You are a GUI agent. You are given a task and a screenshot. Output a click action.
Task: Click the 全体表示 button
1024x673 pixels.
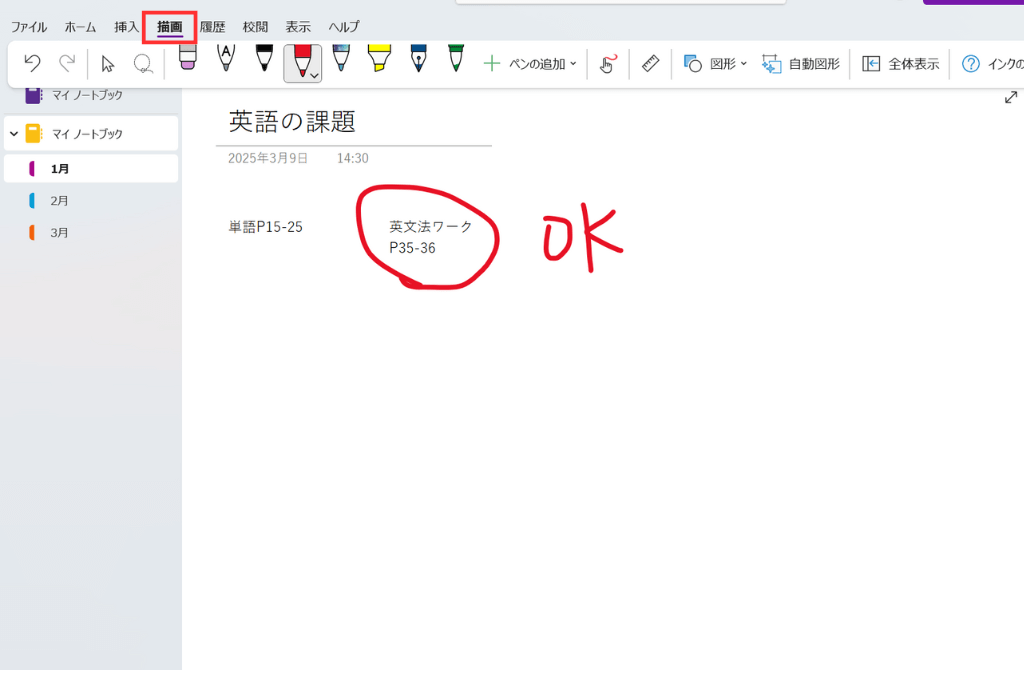pos(901,64)
